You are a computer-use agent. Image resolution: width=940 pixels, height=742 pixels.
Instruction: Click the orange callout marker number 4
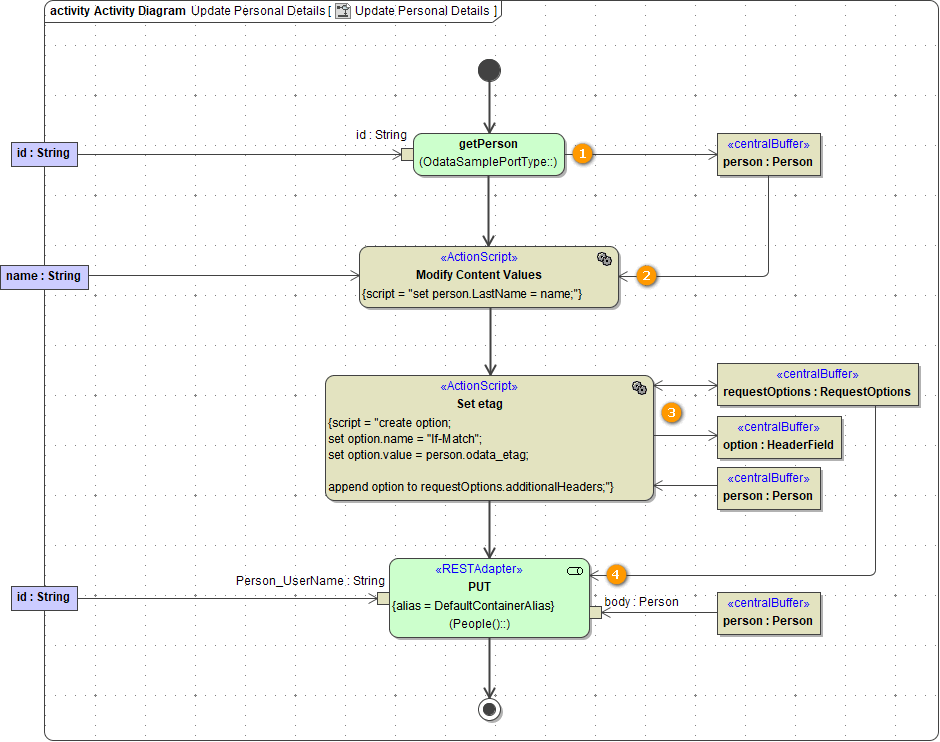(617, 574)
